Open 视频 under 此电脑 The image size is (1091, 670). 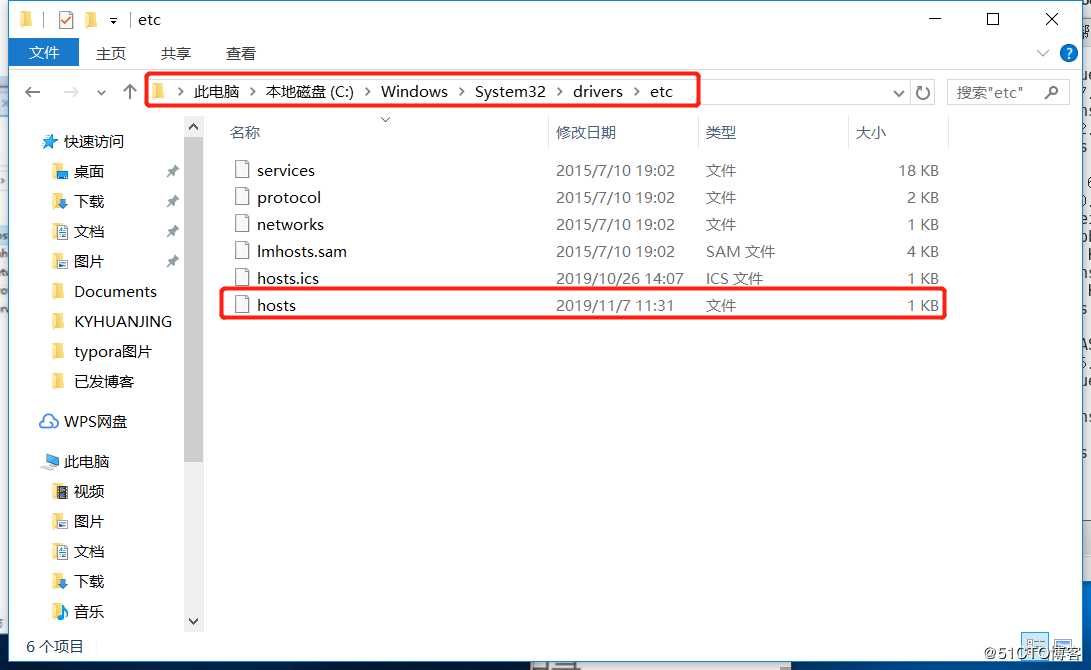[x=89, y=492]
